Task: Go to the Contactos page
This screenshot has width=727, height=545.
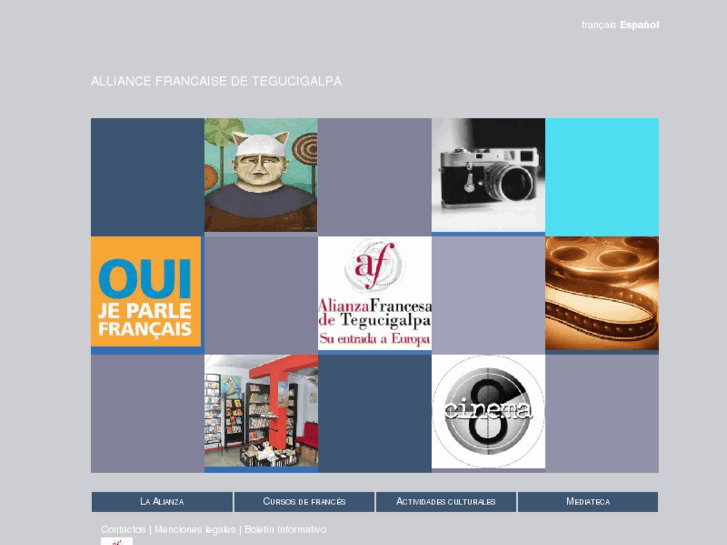Action: coord(123,529)
